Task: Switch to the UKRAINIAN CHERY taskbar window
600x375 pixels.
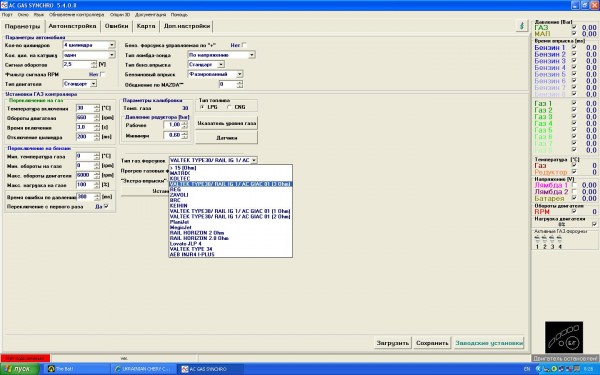Action: click(x=144, y=369)
